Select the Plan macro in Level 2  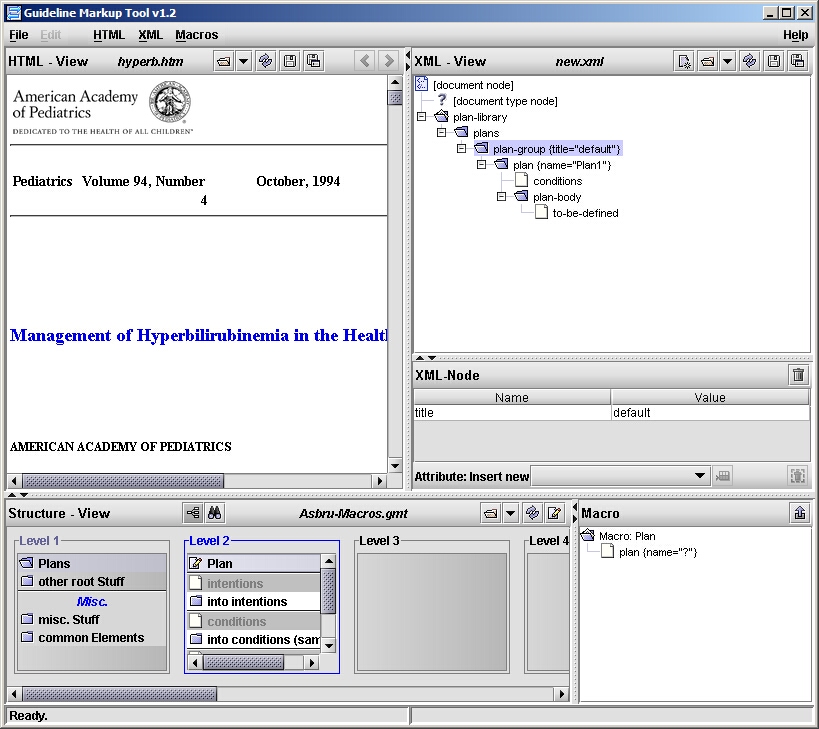coord(254,563)
